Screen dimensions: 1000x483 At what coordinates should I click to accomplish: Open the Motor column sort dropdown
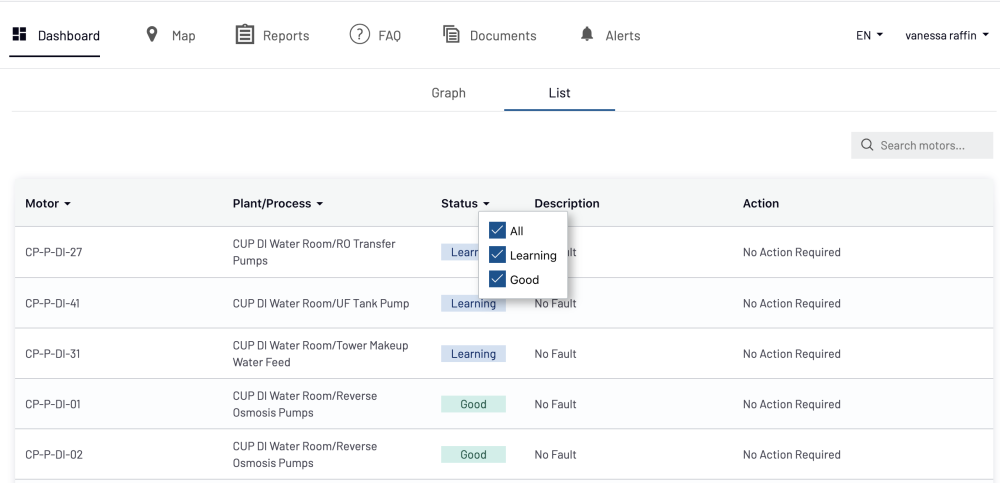click(x=48, y=204)
